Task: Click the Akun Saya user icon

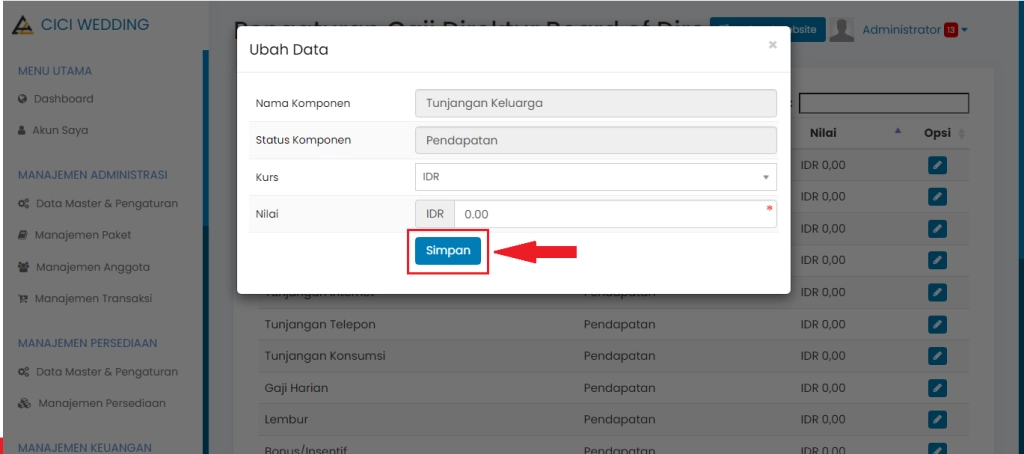Action: [22, 130]
